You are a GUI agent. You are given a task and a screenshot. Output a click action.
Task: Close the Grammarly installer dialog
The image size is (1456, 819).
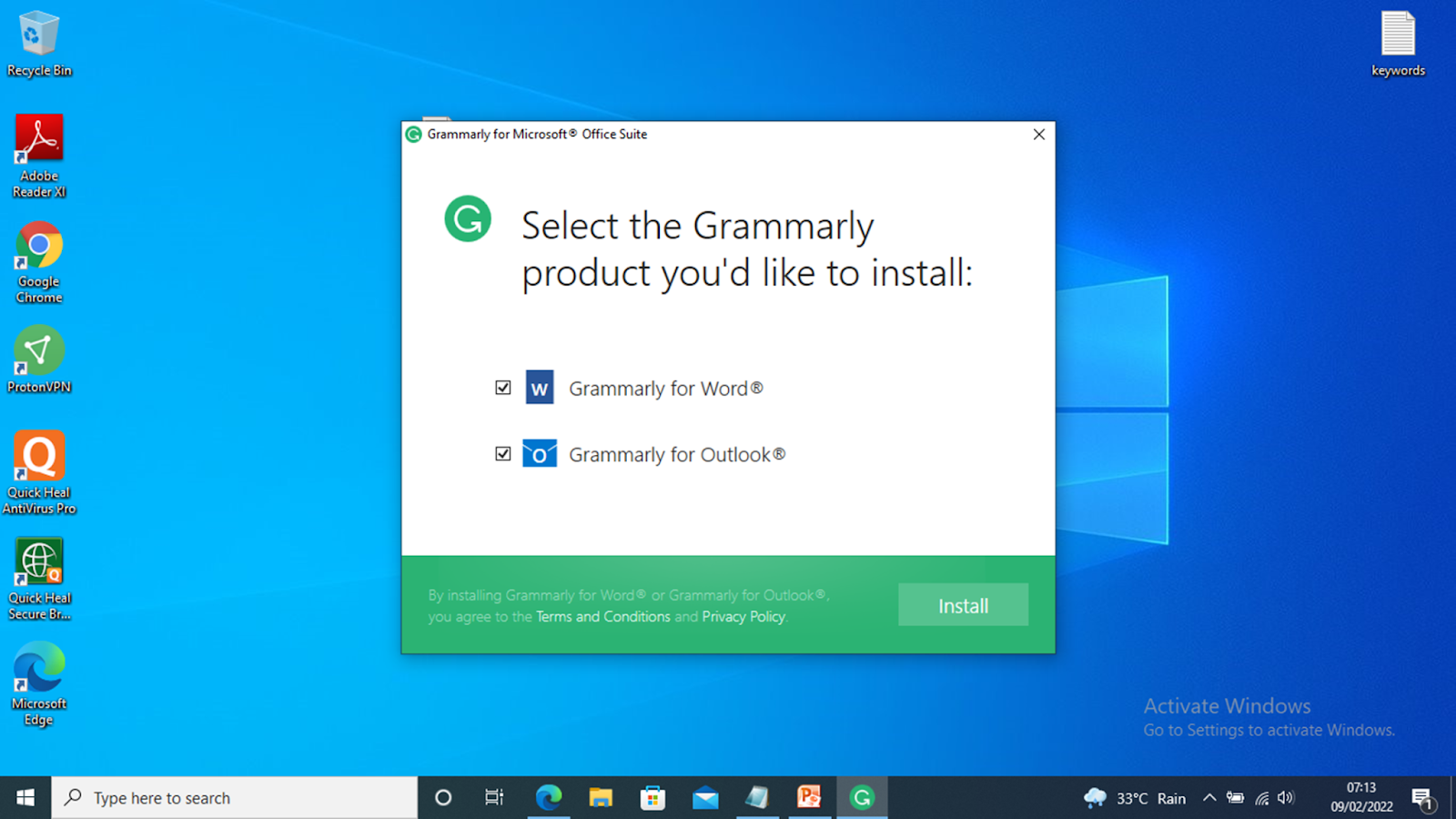[x=1038, y=134]
